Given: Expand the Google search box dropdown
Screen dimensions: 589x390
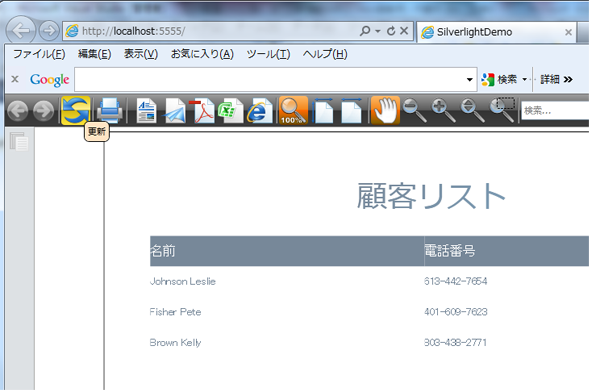Looking at the screenshot, I should (x=469, y=79).
